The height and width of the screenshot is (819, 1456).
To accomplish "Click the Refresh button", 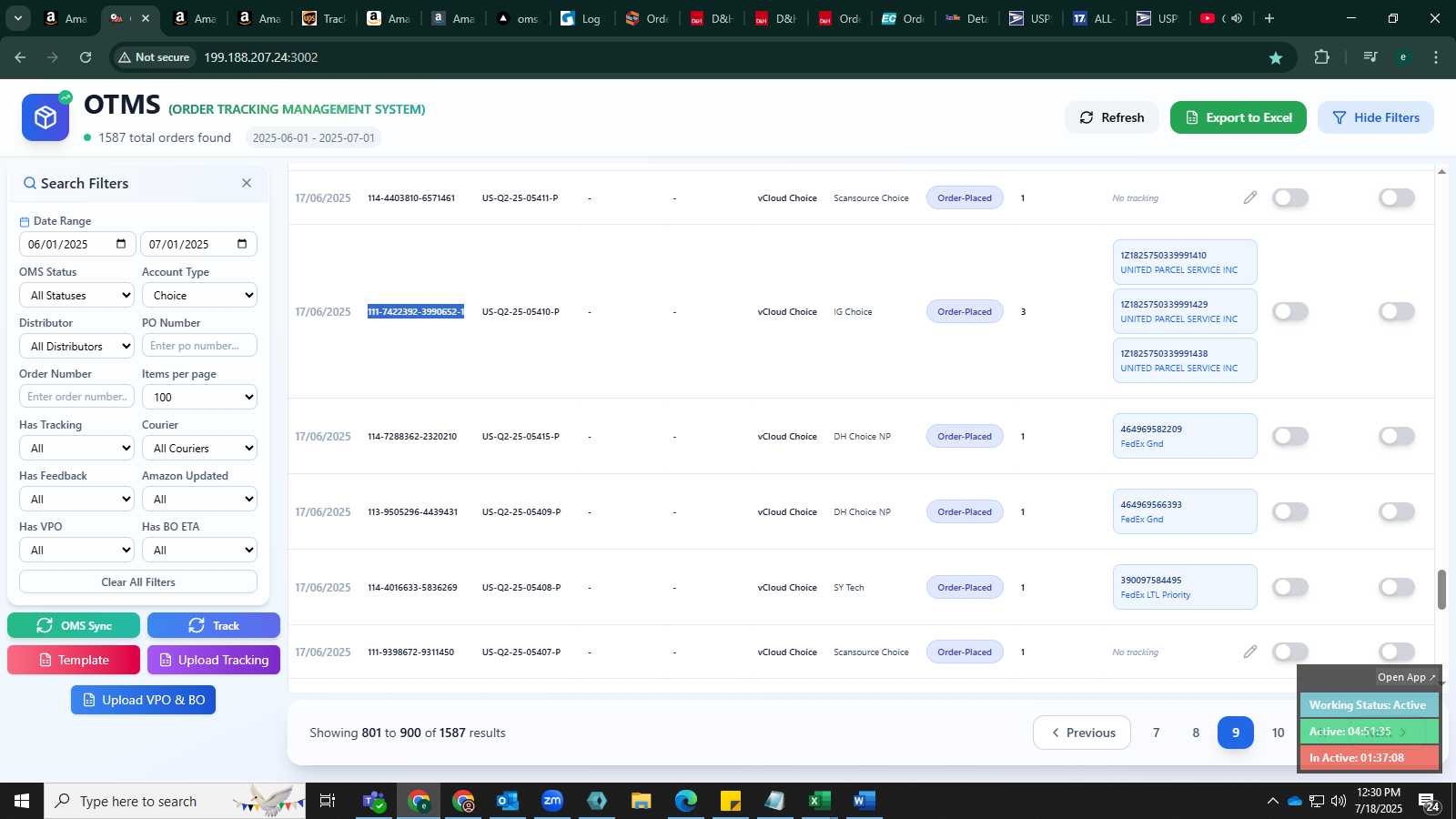I will click(1112, 117).
